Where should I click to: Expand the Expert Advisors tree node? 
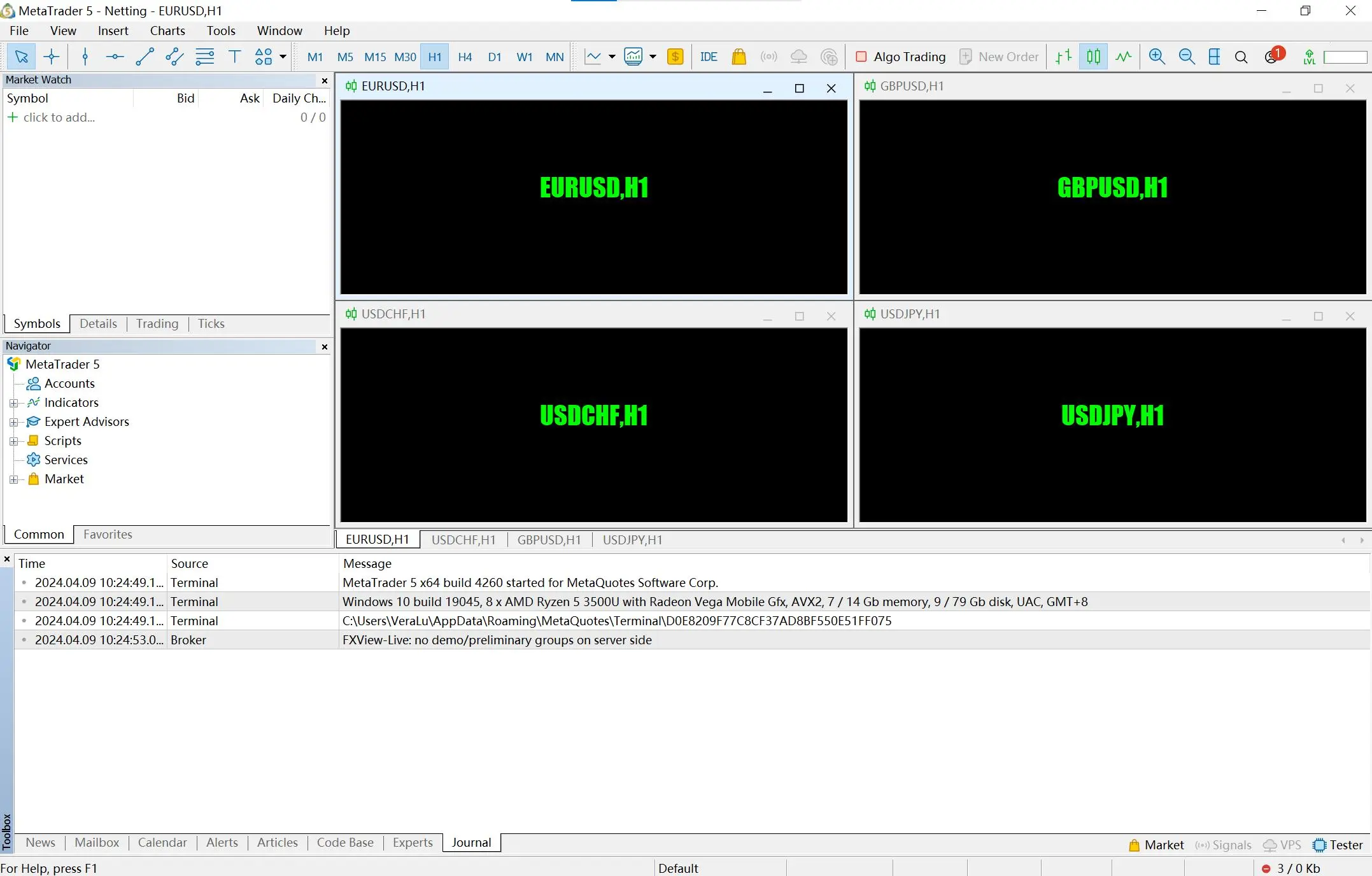(x=13, y=422)
